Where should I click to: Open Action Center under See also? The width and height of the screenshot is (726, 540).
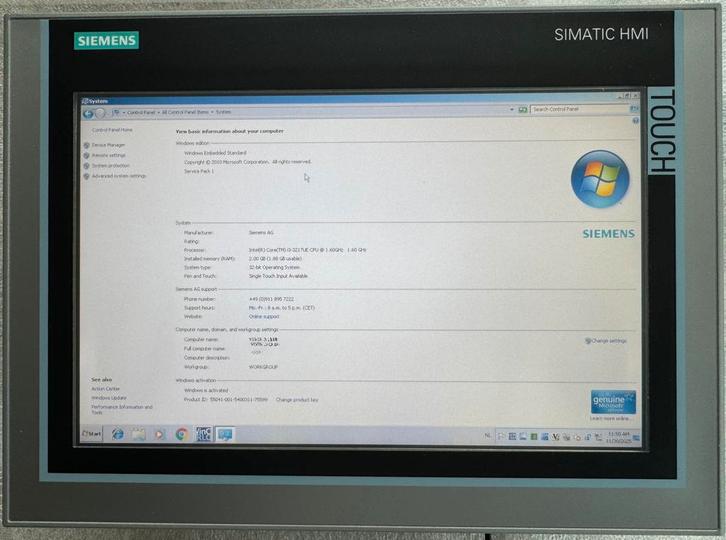point(106,389)
